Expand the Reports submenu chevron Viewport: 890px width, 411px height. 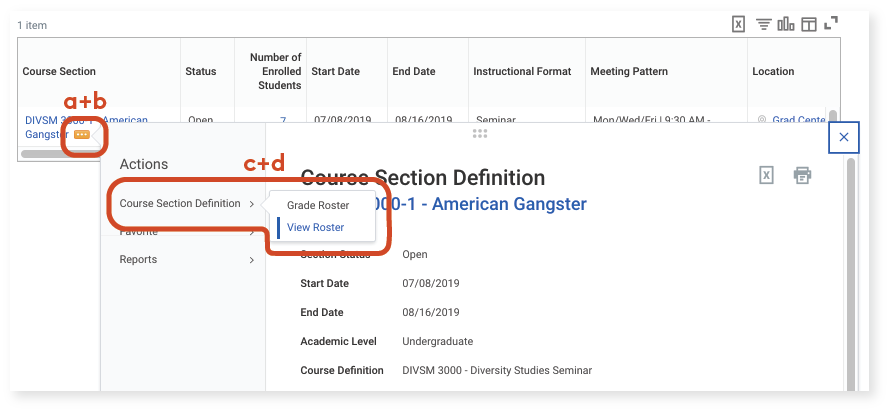(x=251, y=260)
